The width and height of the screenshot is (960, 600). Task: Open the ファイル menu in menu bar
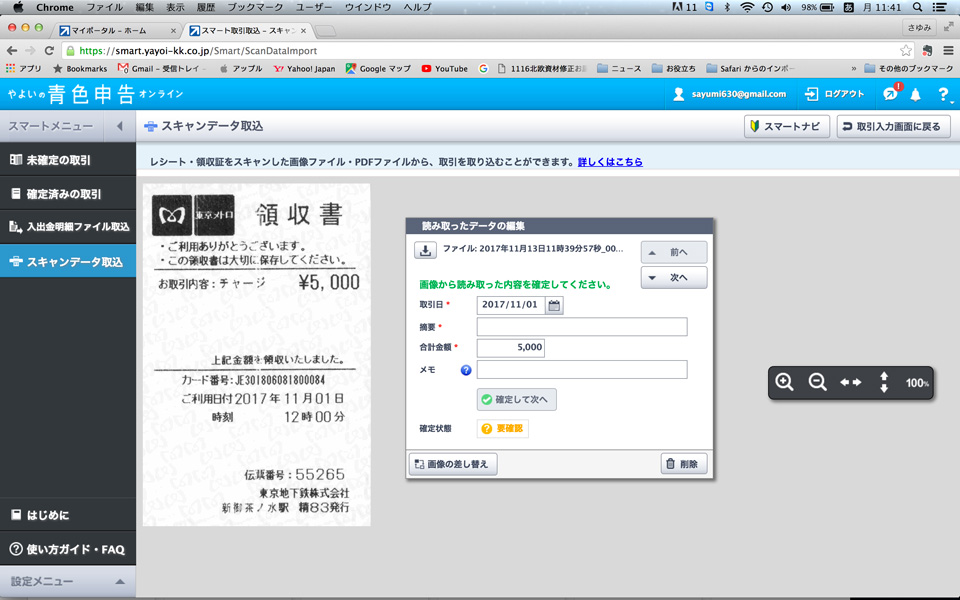tap(104, 7)
